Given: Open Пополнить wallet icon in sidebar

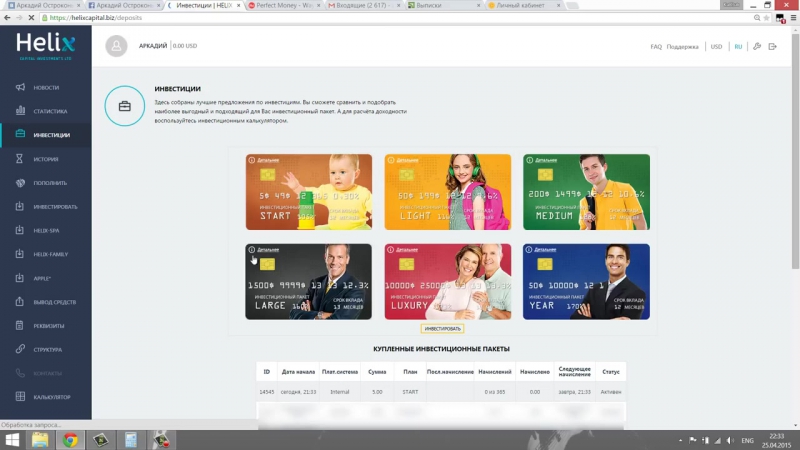Looking at the screenshot, I should pos(20,183).
